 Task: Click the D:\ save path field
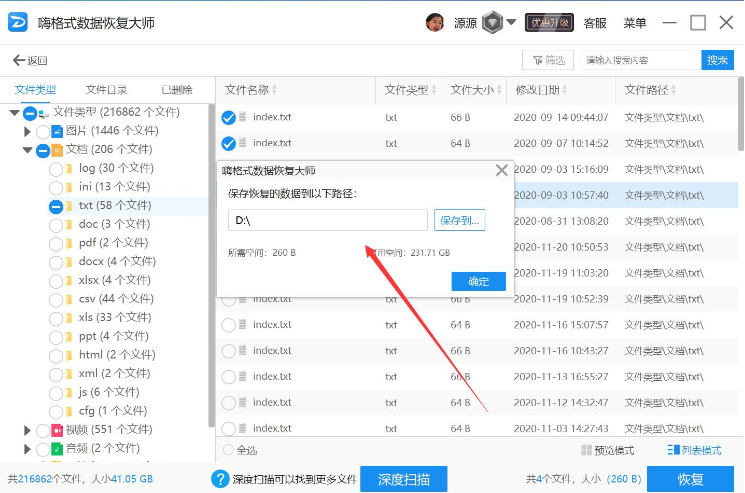(327, 219)
